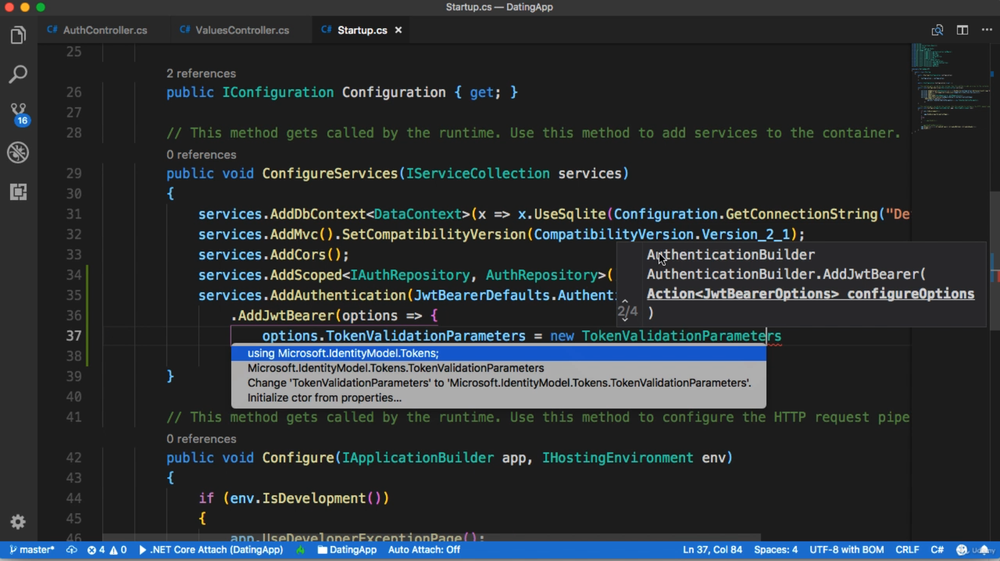Click 'IAuthRepository' on line 34
This screenshot has width=1000, height=561.
coord(409,275)
